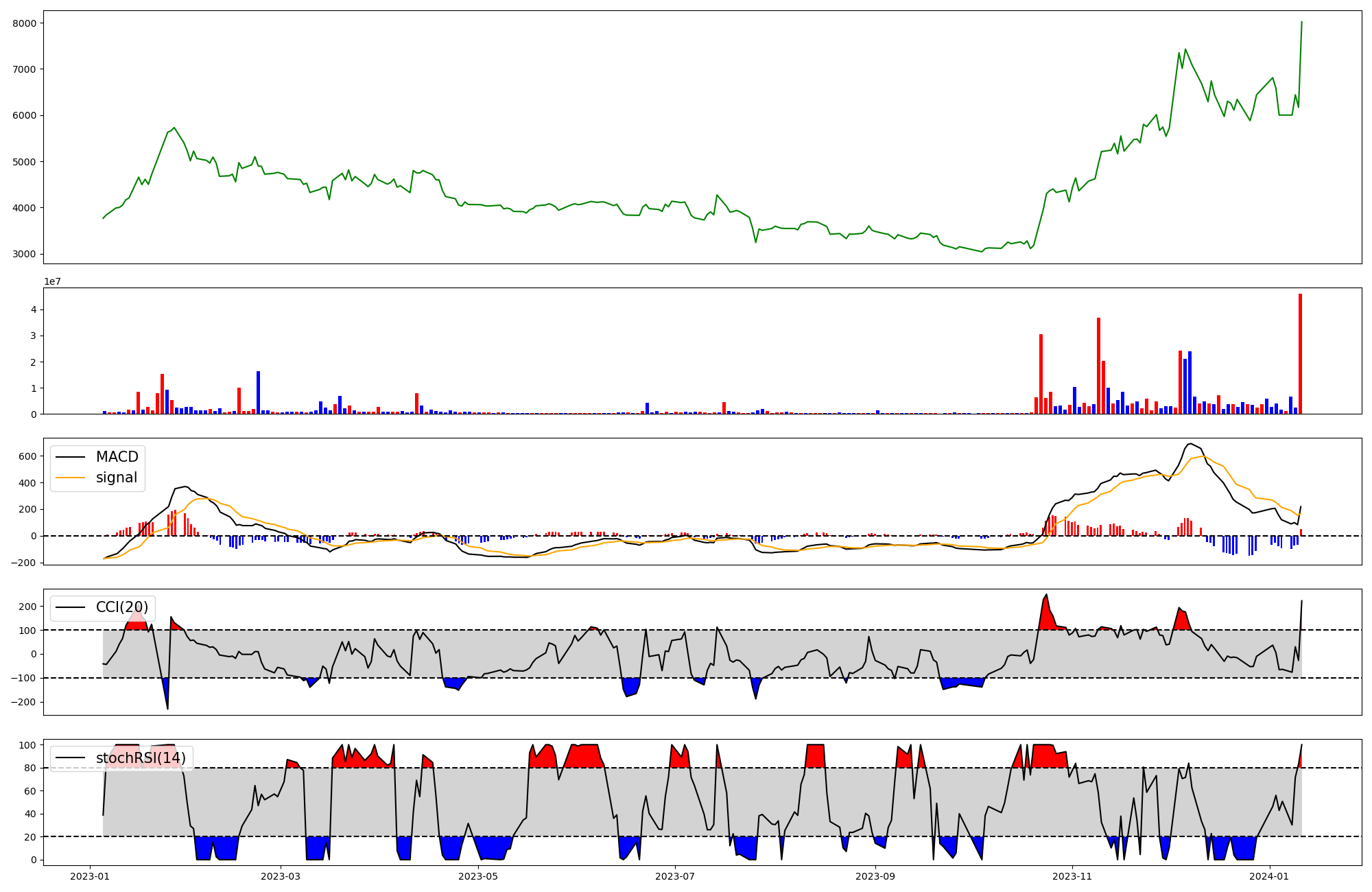Click the 600 tick on MACD axis
Viewport: 1372px width, 892px height.
point(28,457)
